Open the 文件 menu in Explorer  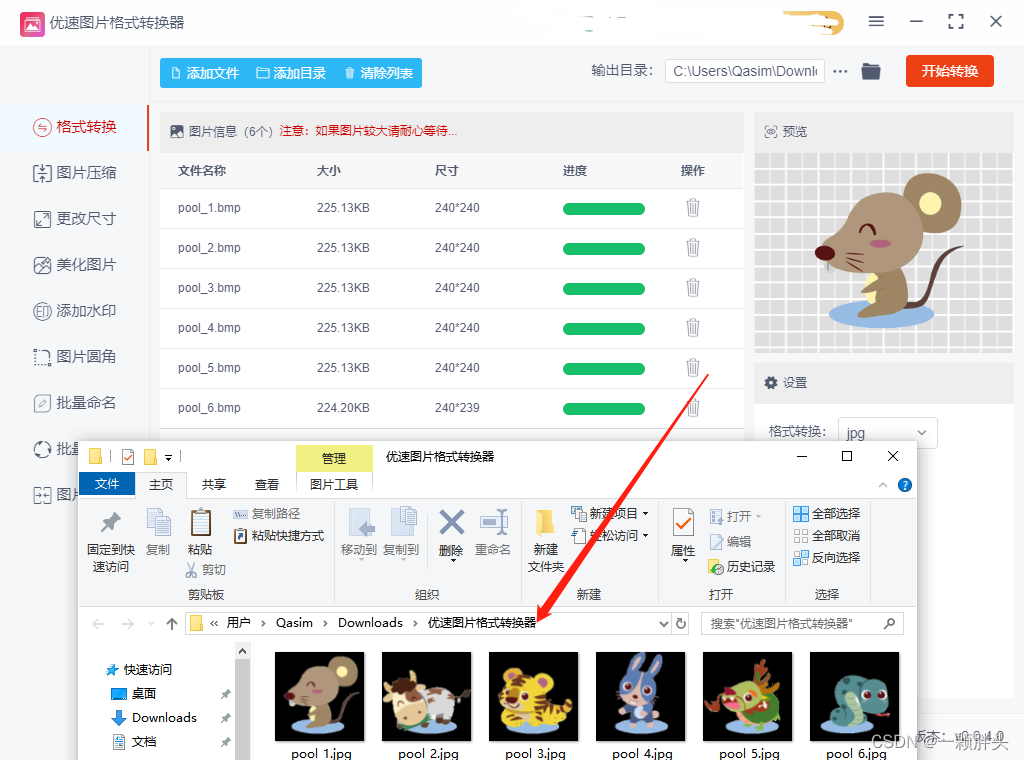point(107,484)
